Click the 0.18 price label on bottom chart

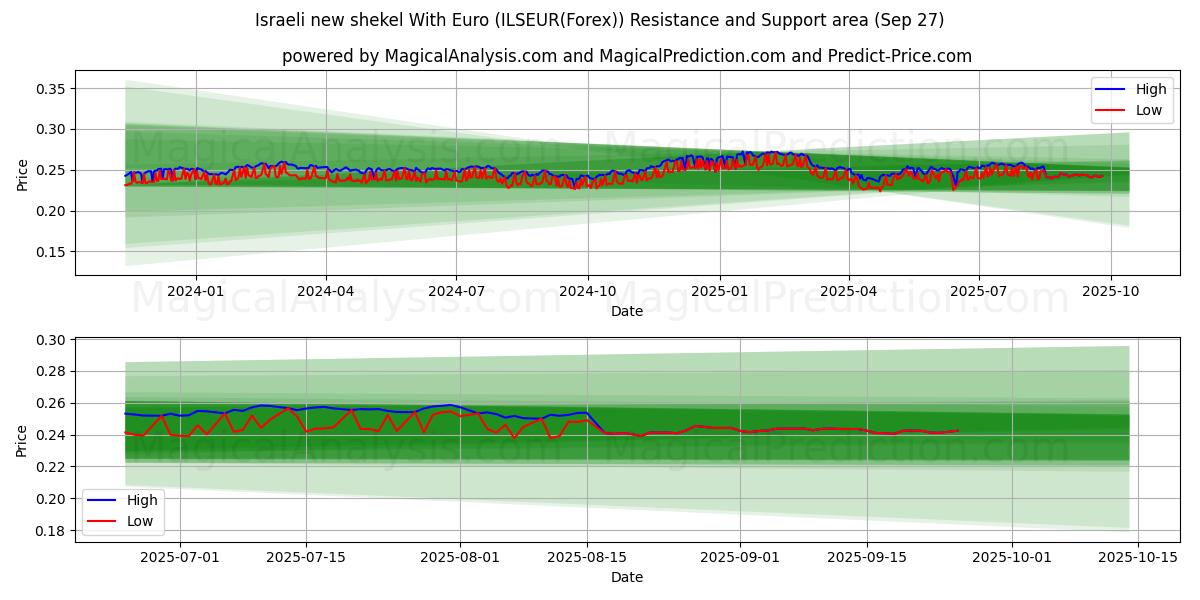click(52, 531)
